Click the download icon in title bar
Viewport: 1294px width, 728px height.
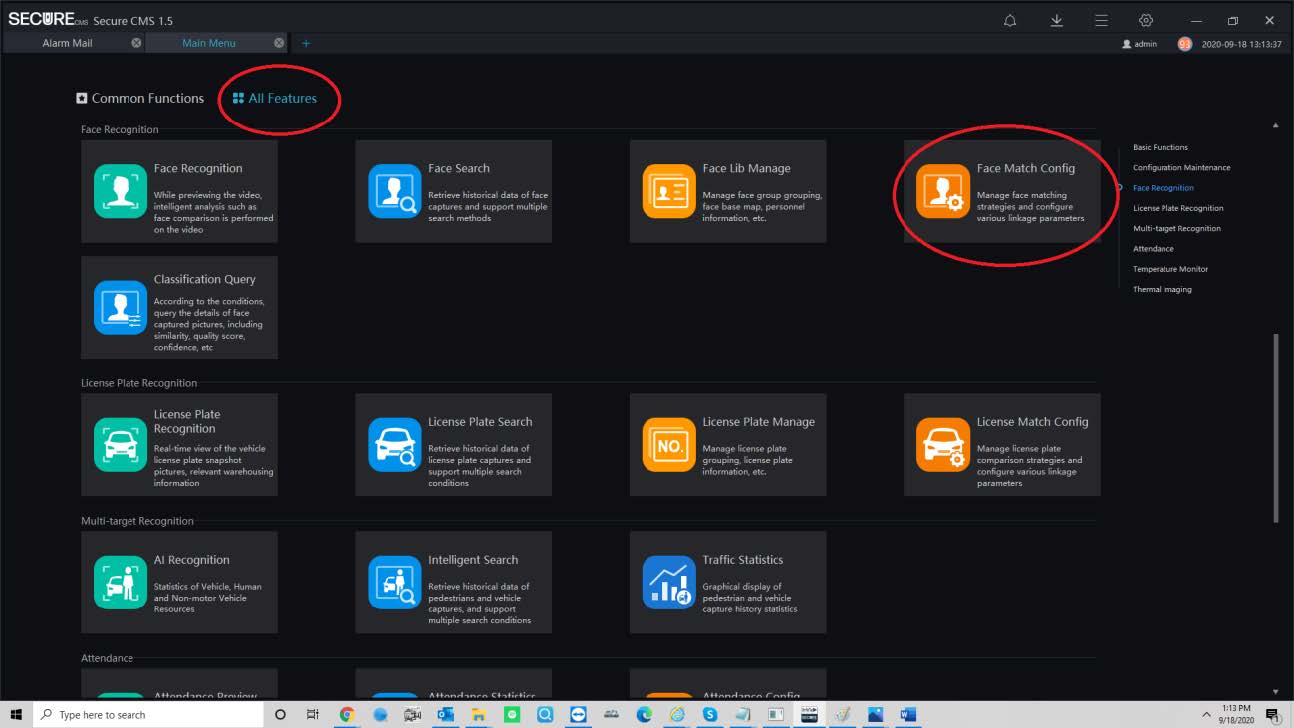tap(1056, 20)
